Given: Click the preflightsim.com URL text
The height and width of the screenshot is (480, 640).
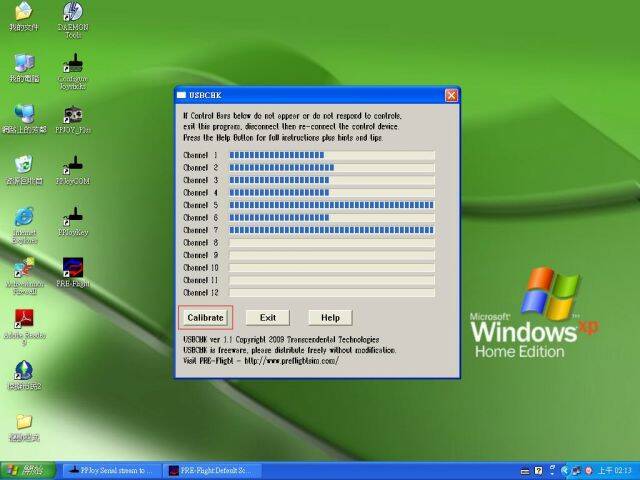Looking at the screenshot, I should tap(291, 361).
